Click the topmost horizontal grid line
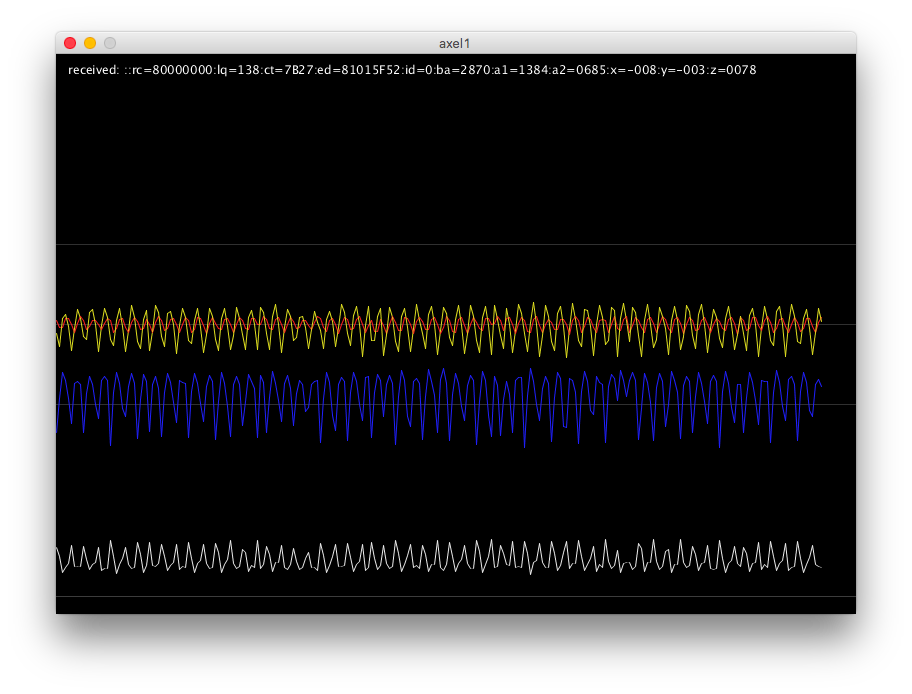This screenshot has height=694, width=912. coord(455,244)
